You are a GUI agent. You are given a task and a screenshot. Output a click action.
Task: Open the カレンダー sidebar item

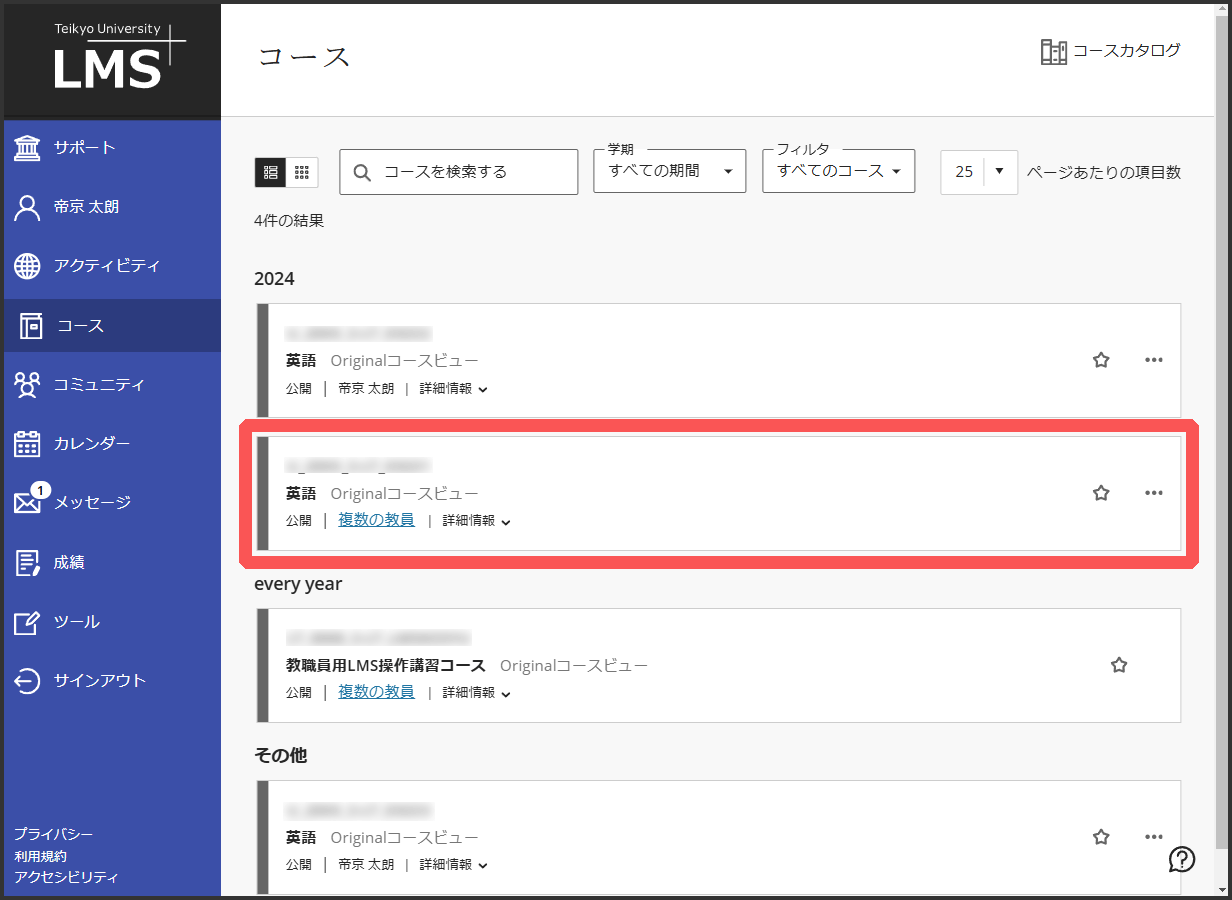coord(95,443)
